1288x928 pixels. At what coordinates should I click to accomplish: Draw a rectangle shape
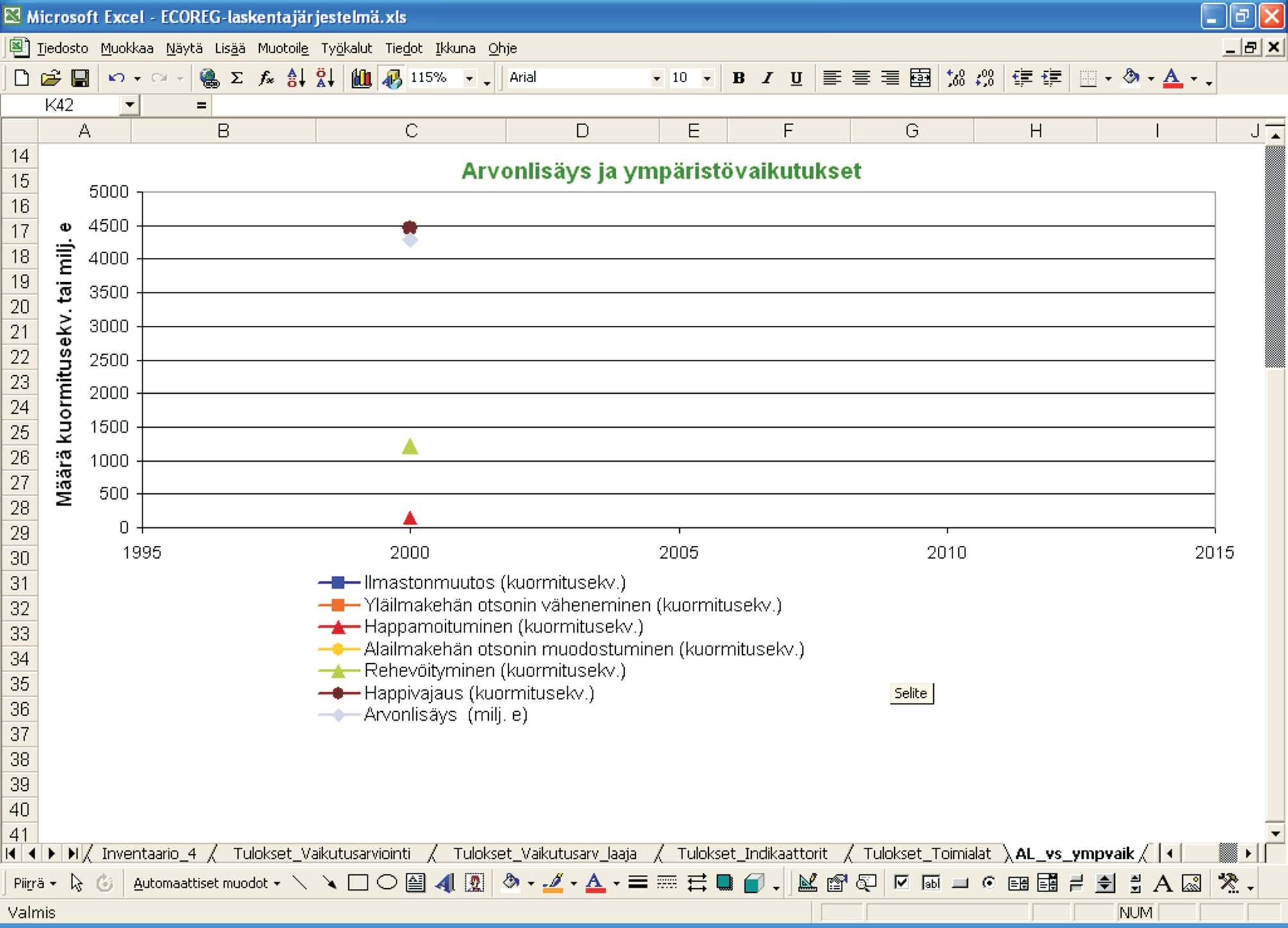tap(358, 883)
